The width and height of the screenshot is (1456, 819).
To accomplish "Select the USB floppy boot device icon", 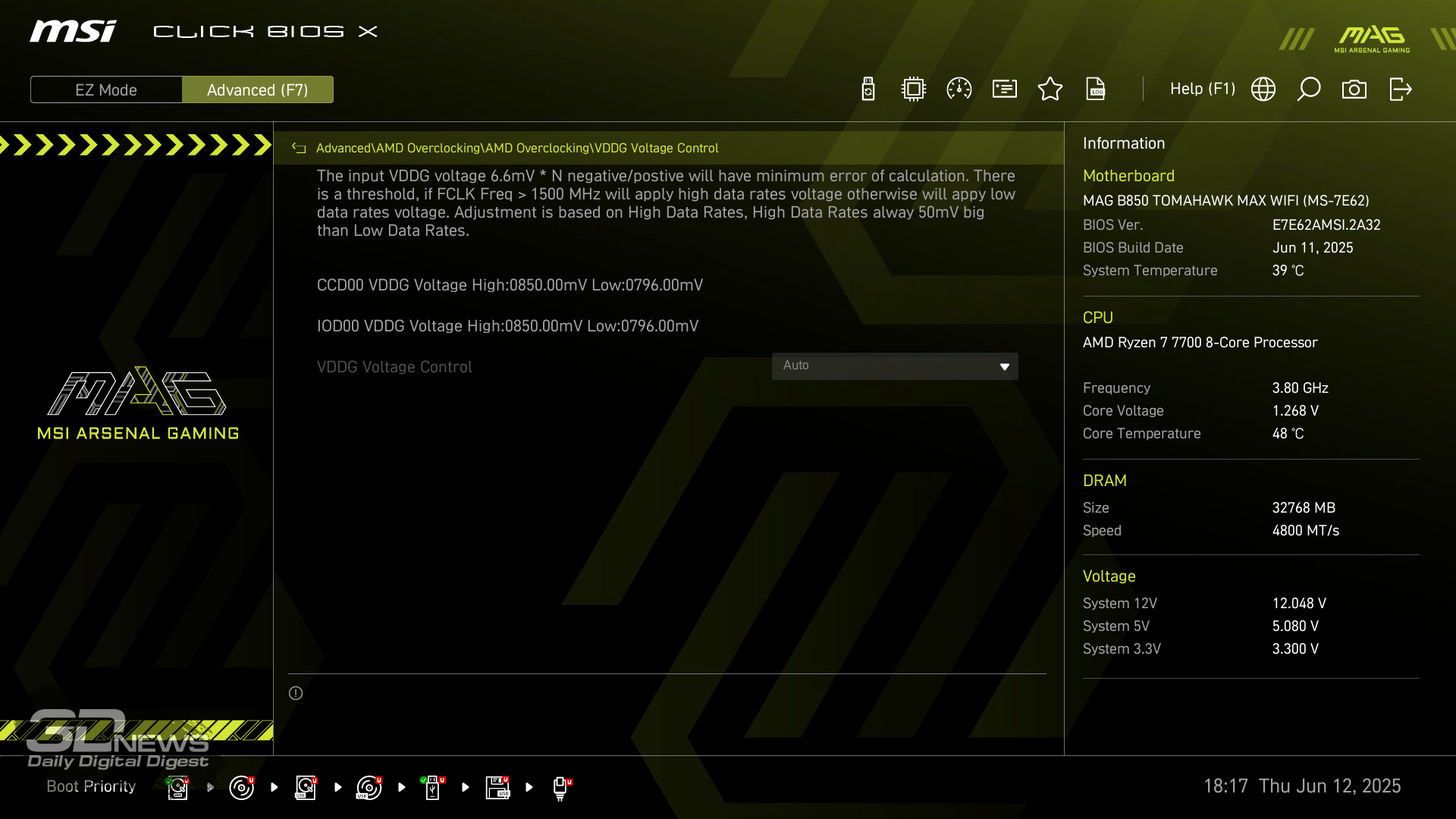I will (x=497, y=787).
